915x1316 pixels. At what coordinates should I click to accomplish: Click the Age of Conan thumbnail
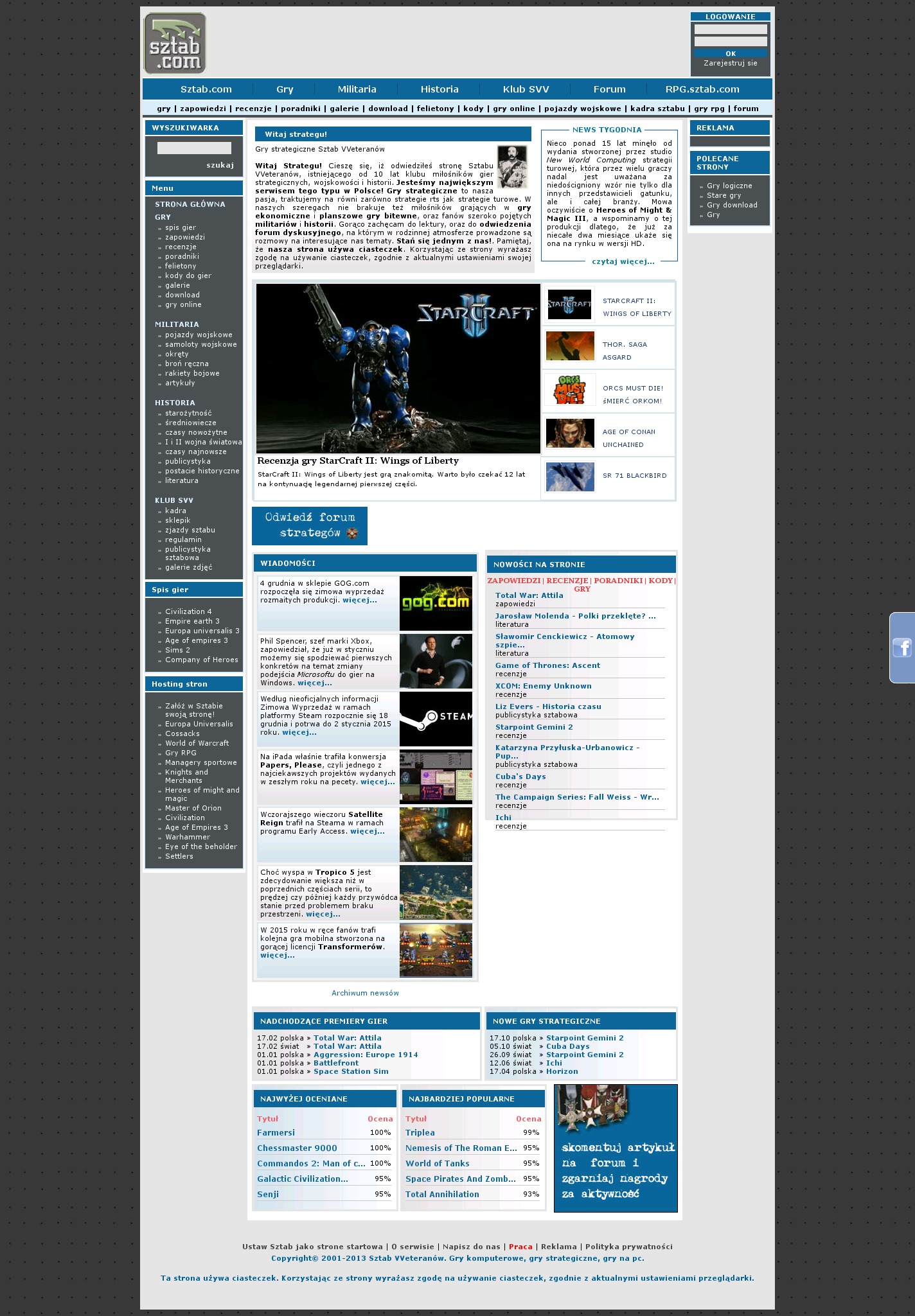(569, 433)
